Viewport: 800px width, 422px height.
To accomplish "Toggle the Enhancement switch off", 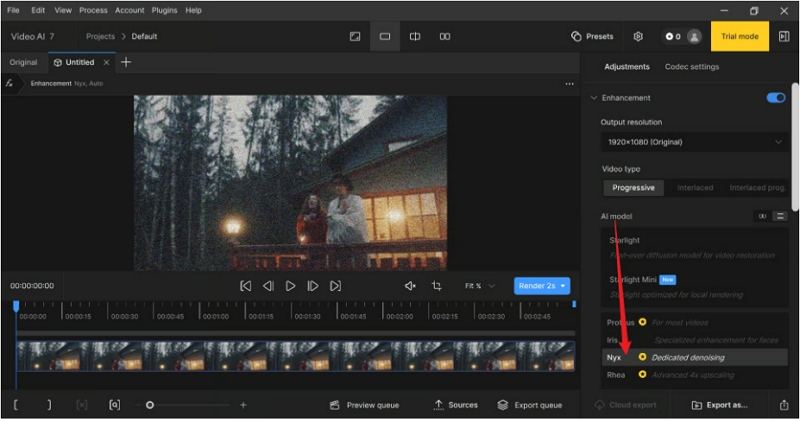I will (x=775, y=98).
